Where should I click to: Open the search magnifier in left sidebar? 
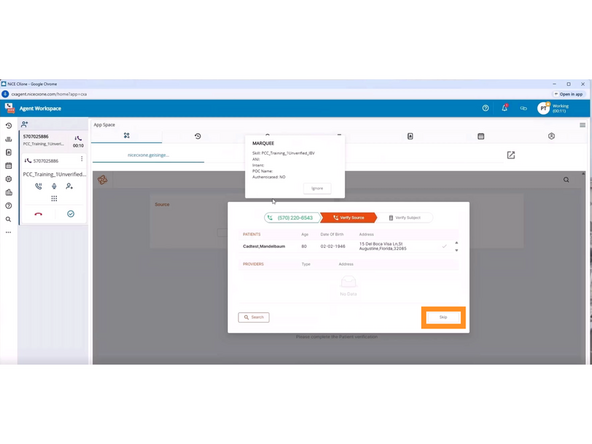[8, 219]
